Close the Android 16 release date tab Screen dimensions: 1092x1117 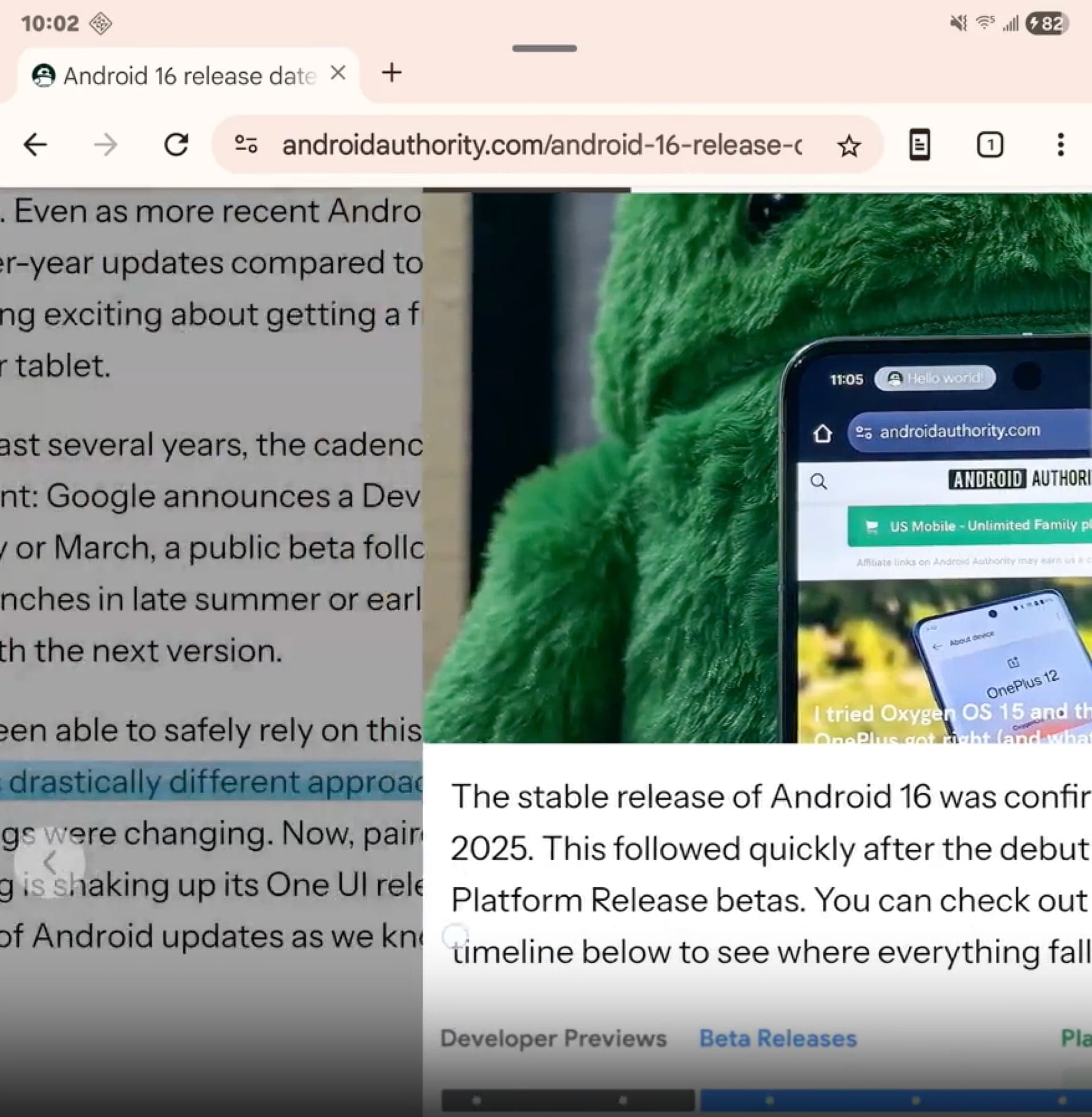pos(338,73)
